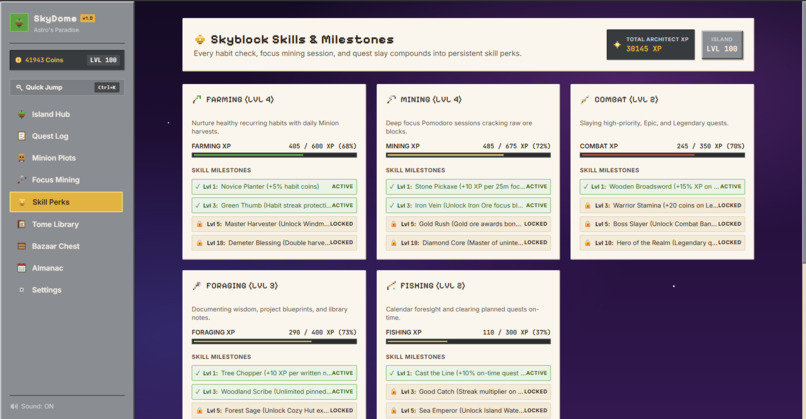Viewport: 806px width, 419px height.
Task: Select Woodland Scribe milestone
Action: (x=274, y=392)
